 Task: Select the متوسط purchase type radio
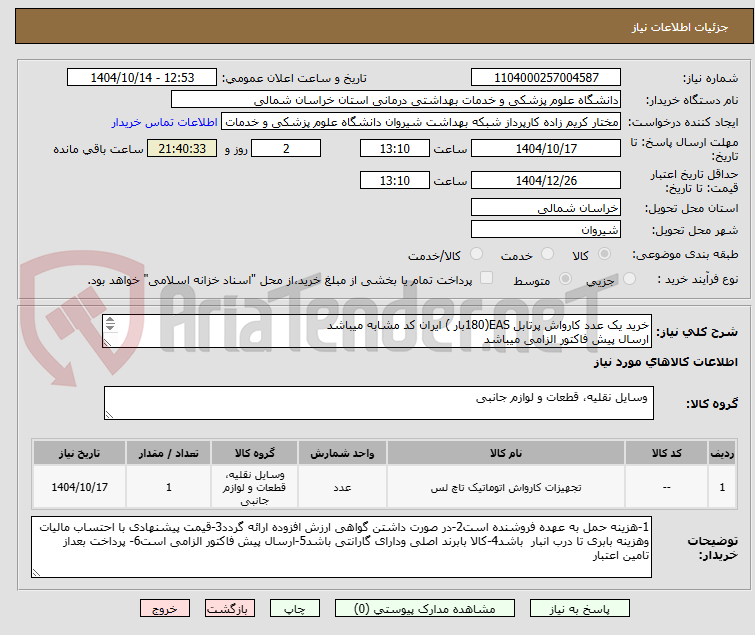pos(565,279)
